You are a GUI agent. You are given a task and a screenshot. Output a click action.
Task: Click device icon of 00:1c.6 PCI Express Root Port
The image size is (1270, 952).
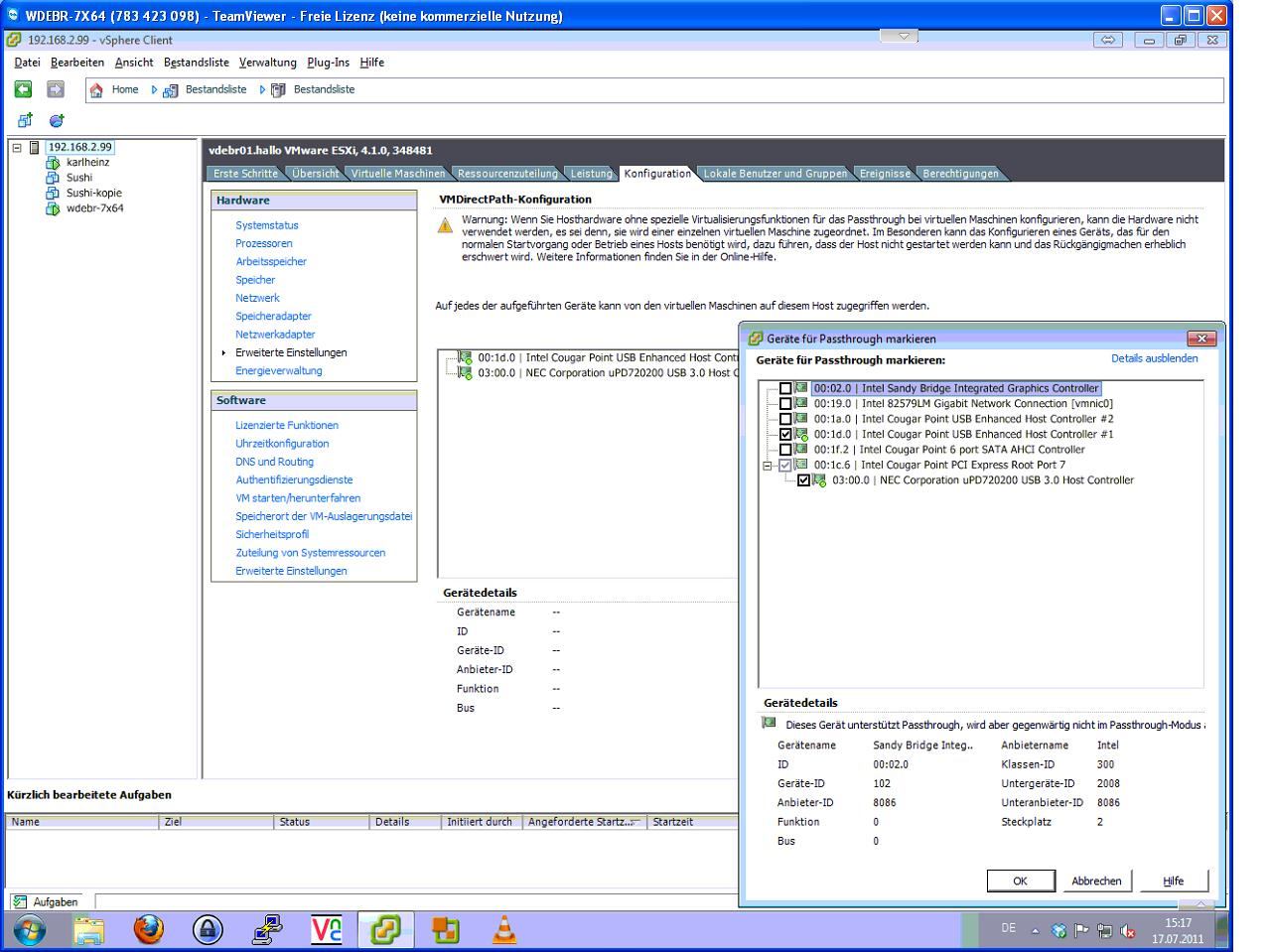pos(801,465)
